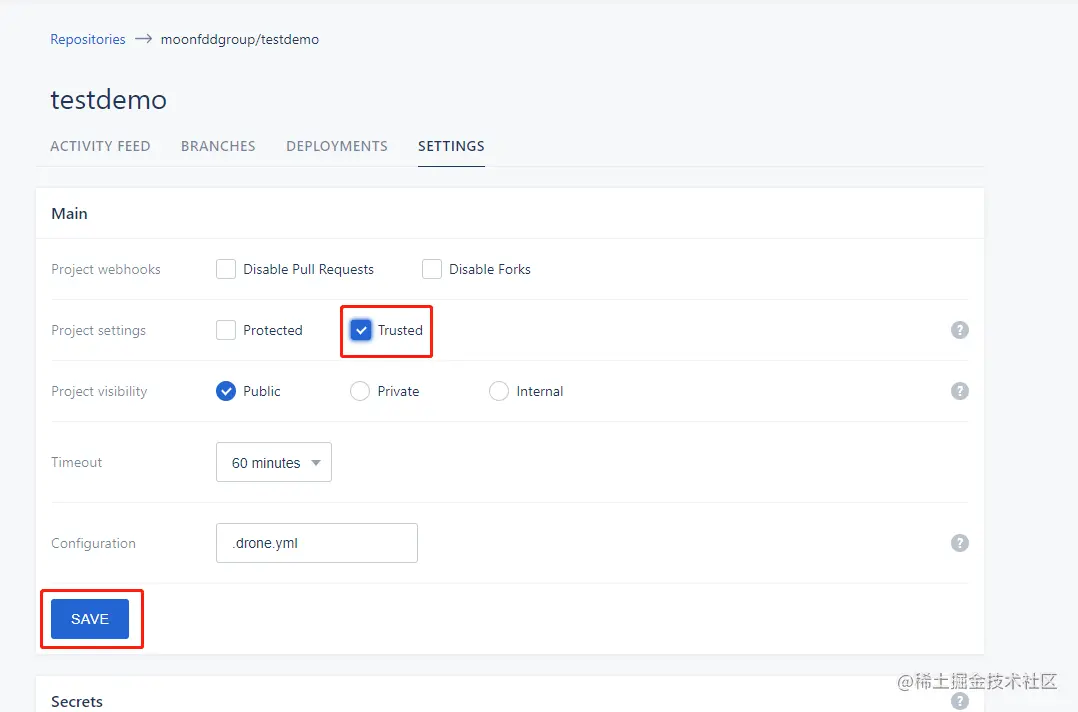Uncheck the Trusted checkbox
The height and width of the screenshot is (712, 1078).
click(360, 330)
